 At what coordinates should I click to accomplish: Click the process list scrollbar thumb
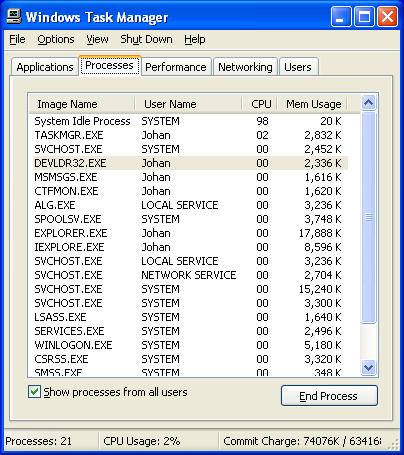pos(368,217)
